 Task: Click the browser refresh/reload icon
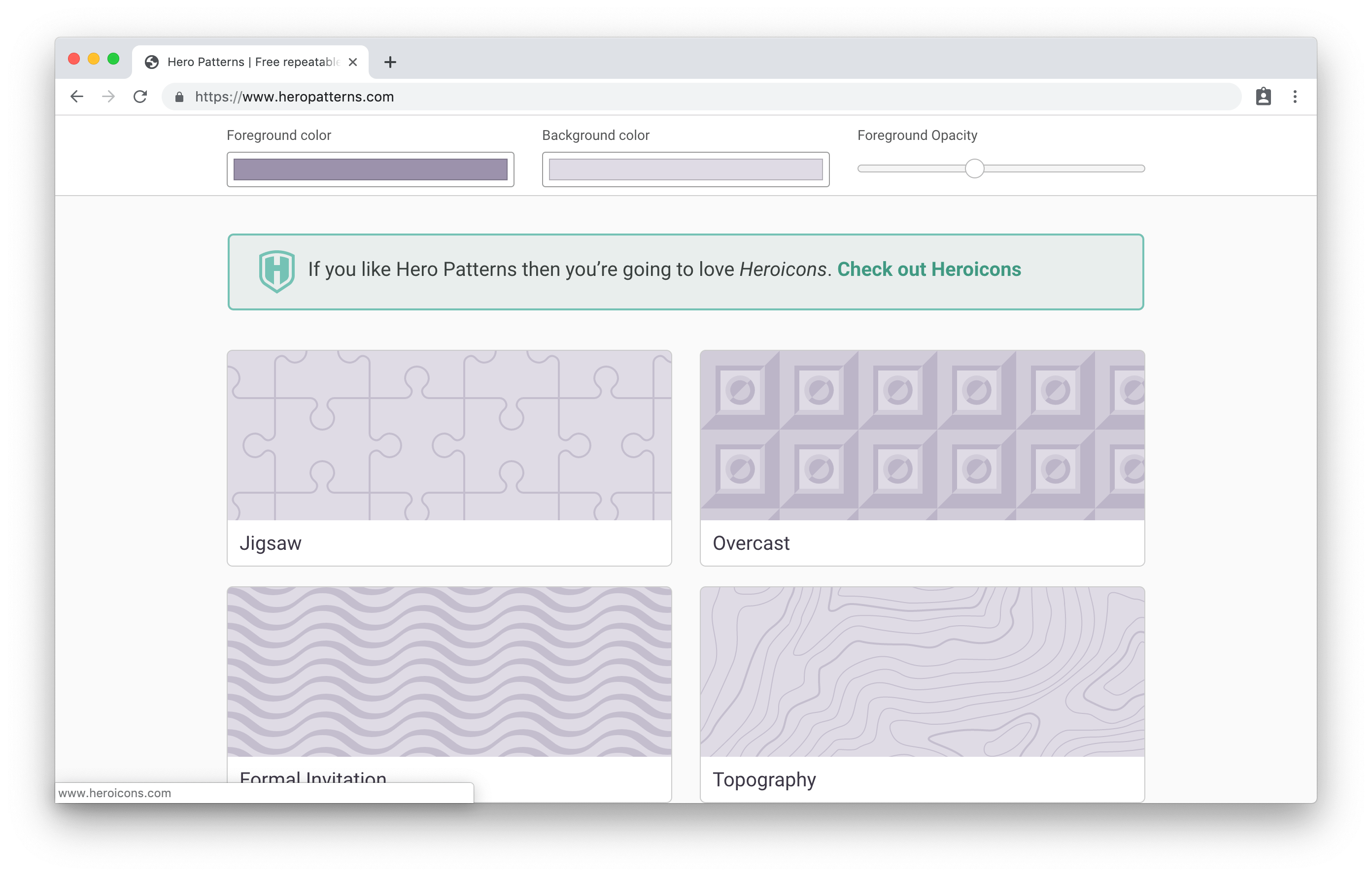coord(141,97)
